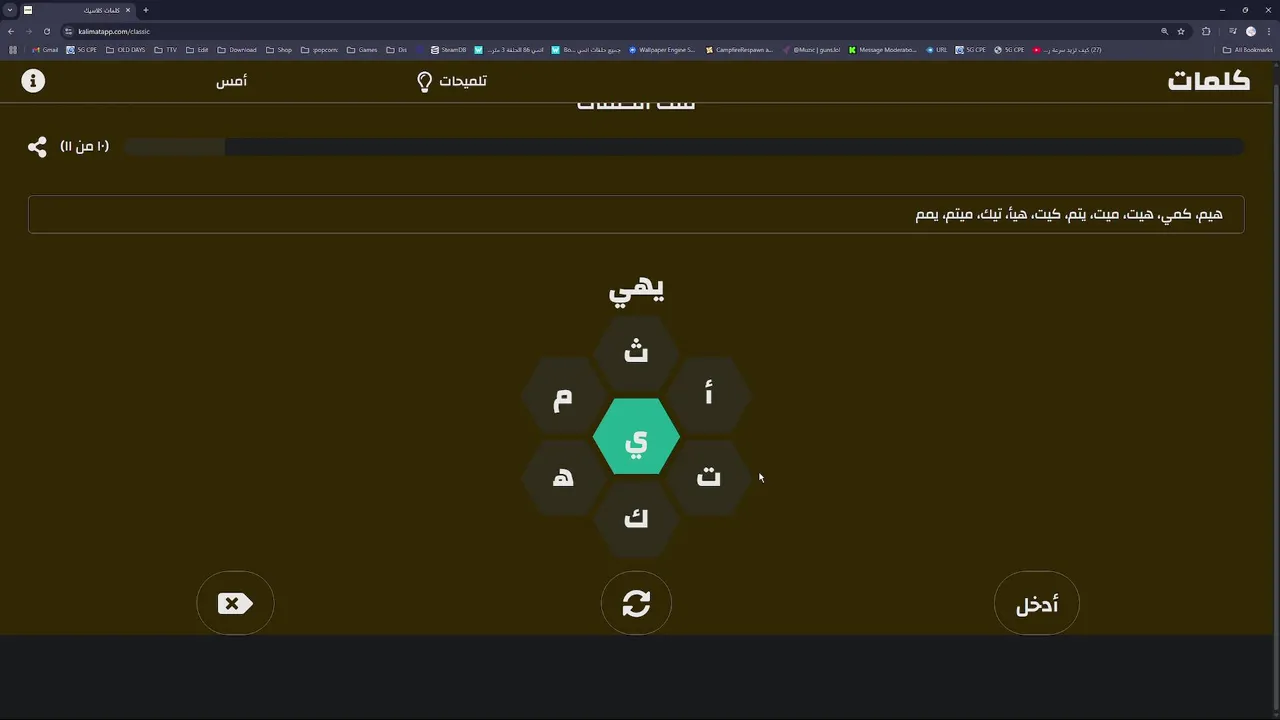1280x720 pixels.
Task: Open the SteamDB bookmark
Action: (449, 50)
